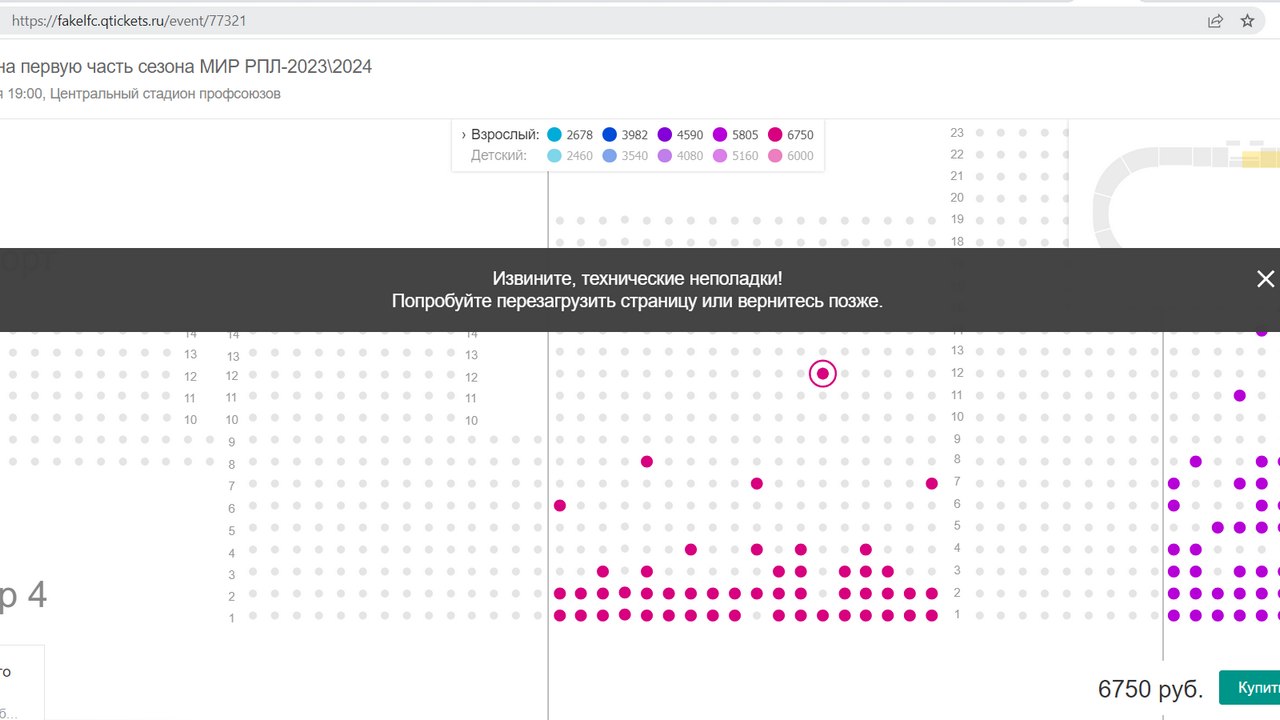Select the 2460 child price swatch
This screenshot has height=720, width=1280.
555,156
